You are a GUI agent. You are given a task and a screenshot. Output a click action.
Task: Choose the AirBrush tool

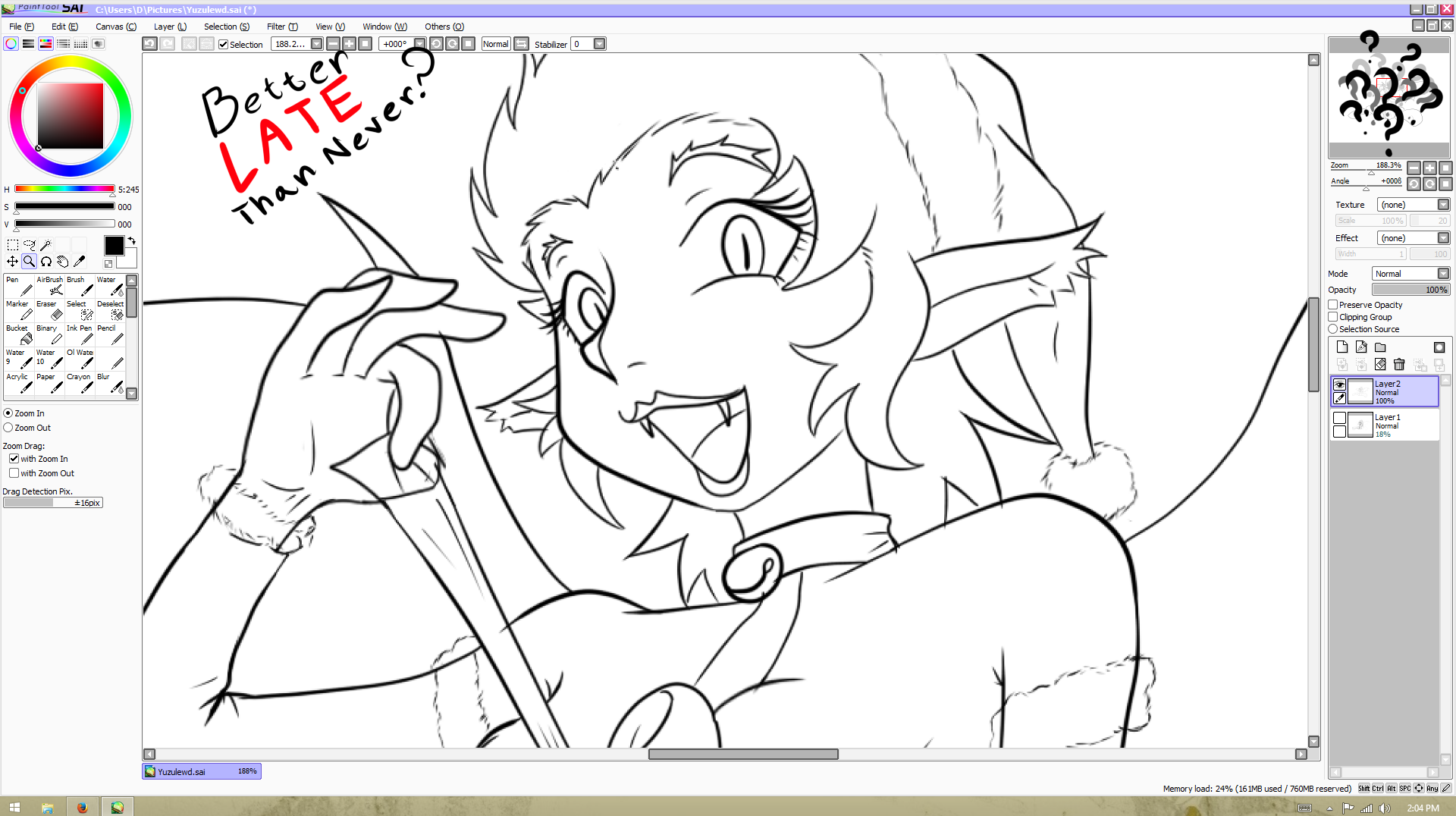point(50,286)
